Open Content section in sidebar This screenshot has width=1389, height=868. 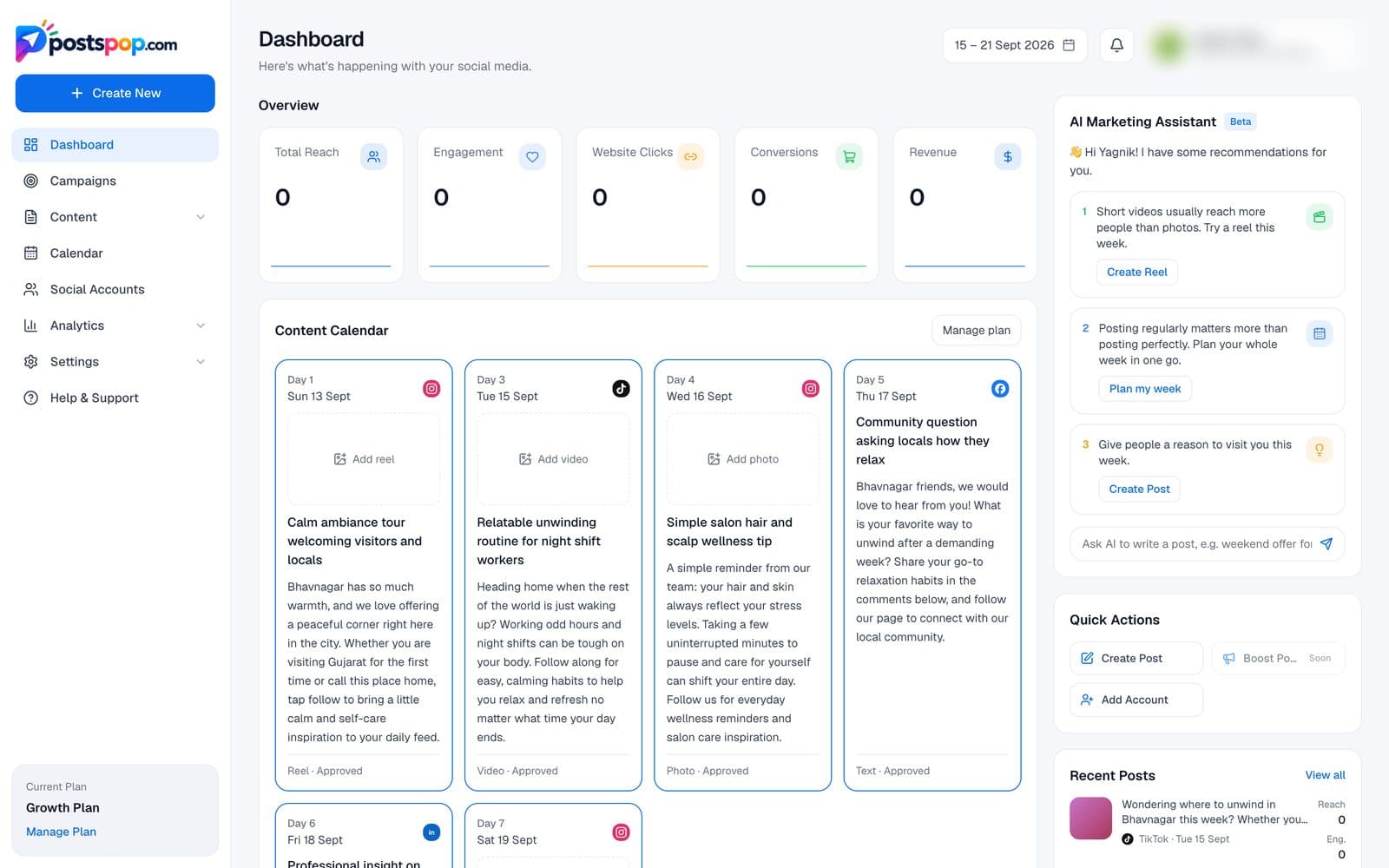point(115,217)
